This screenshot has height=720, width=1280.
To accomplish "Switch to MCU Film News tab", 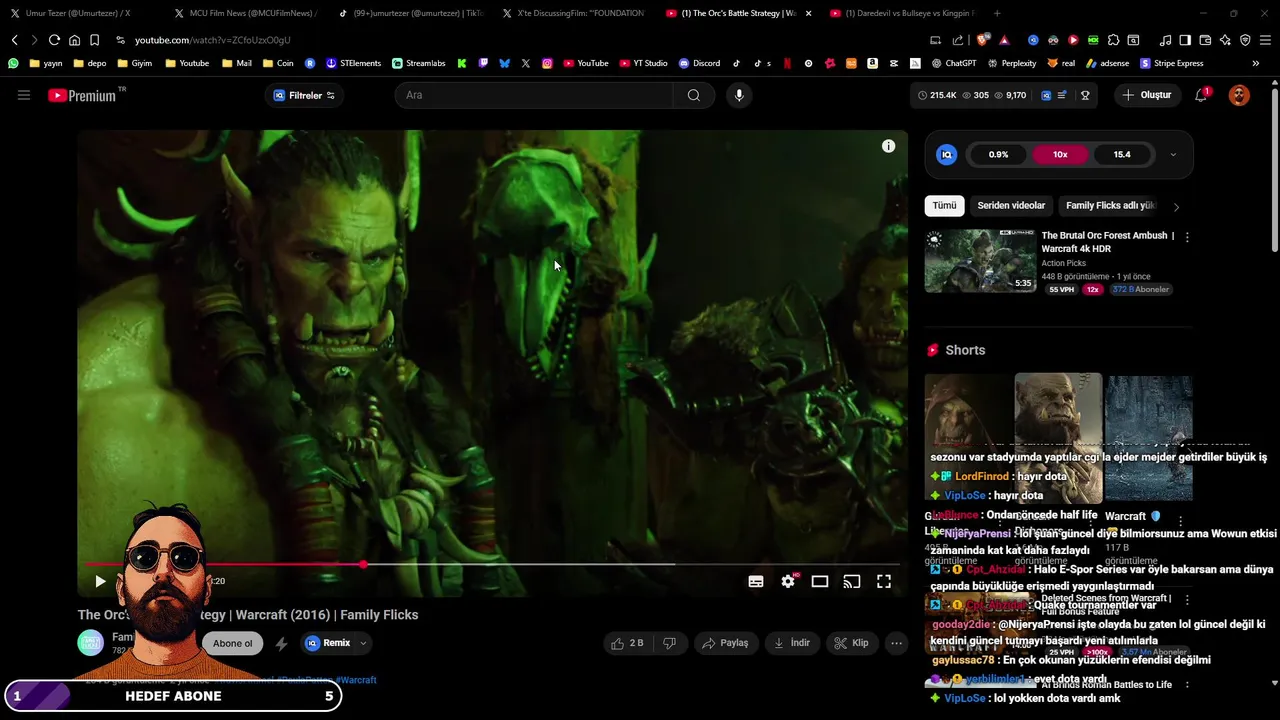I will click(x=245, y=13).
